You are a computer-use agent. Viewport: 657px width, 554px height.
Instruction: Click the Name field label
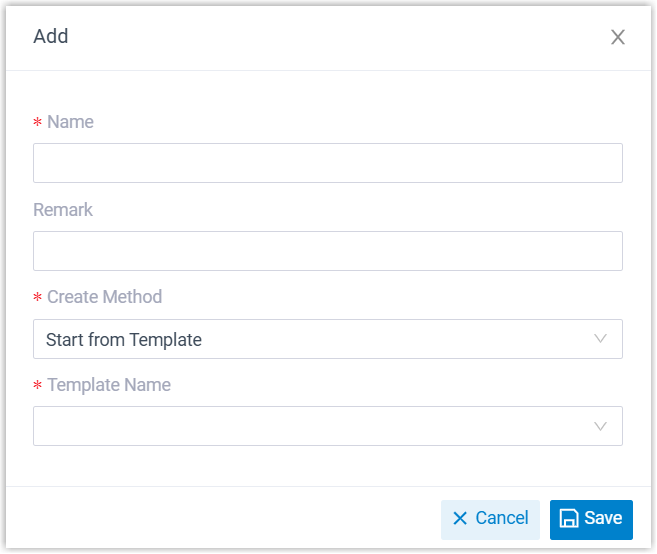click(70, 122)
